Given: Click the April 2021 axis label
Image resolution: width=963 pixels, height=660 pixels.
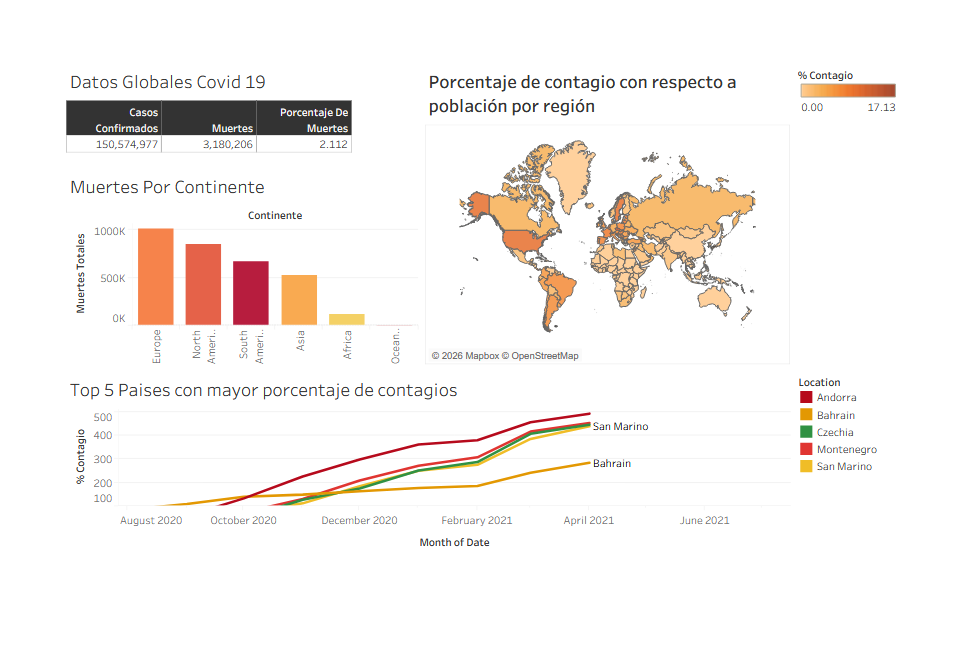Looking at the screenshot, I should click(x=588, y=520).
